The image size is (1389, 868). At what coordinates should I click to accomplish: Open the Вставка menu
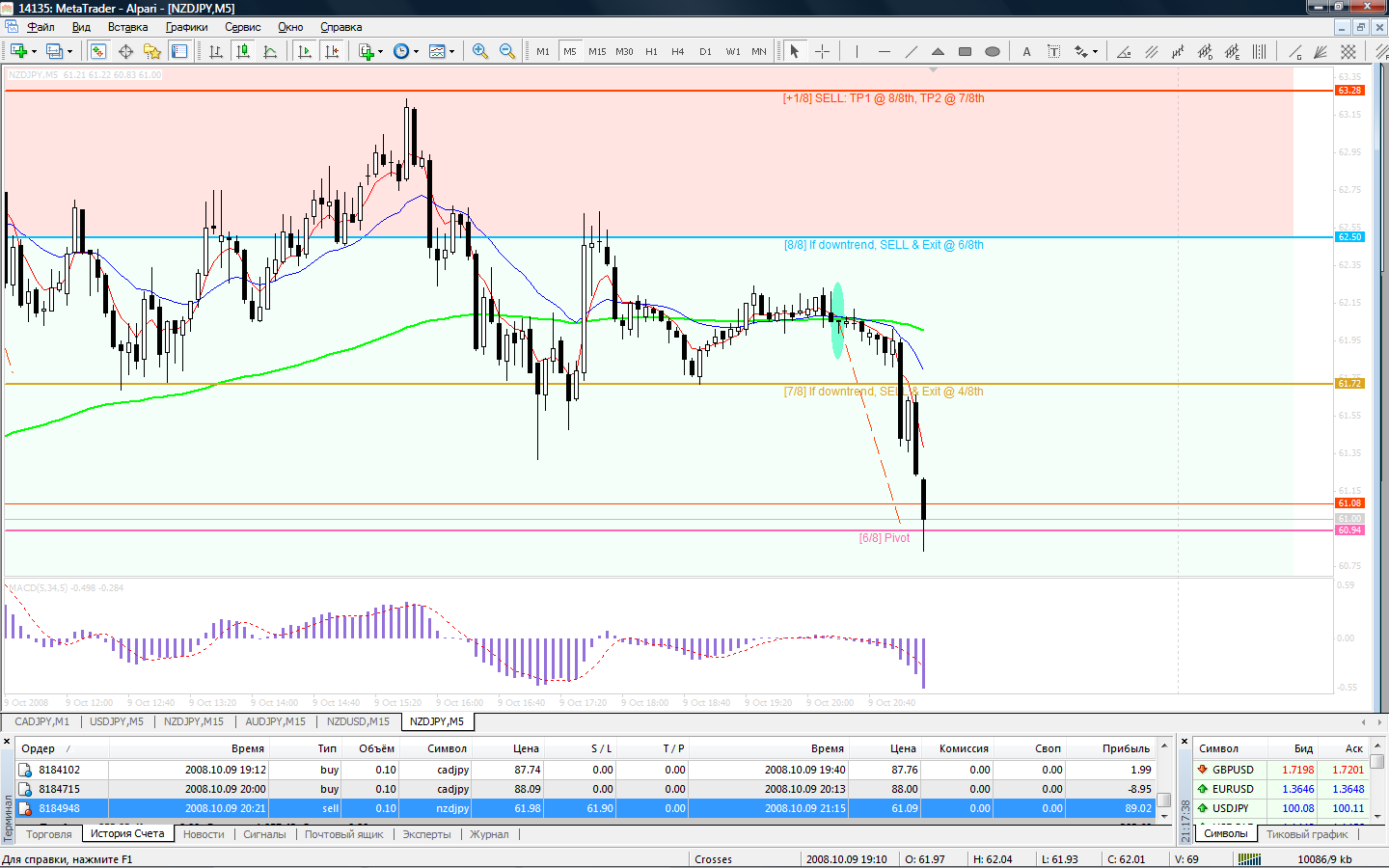pyautogui.click(x=127, y=27)
